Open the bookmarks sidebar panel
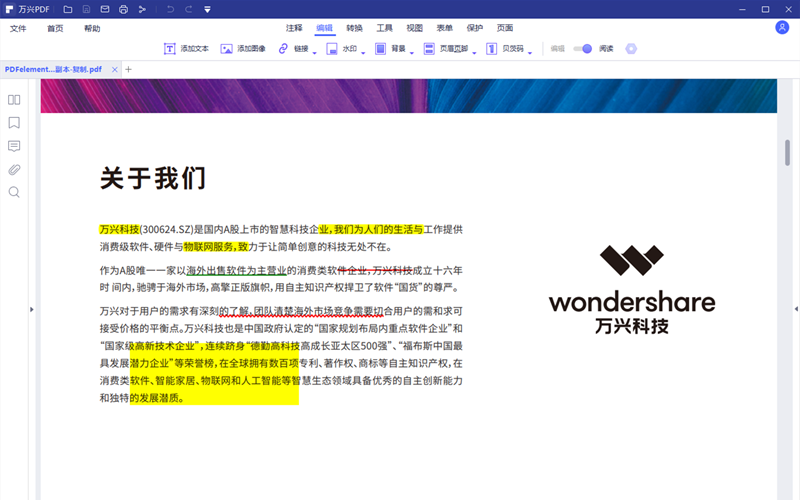 point(14,123)
